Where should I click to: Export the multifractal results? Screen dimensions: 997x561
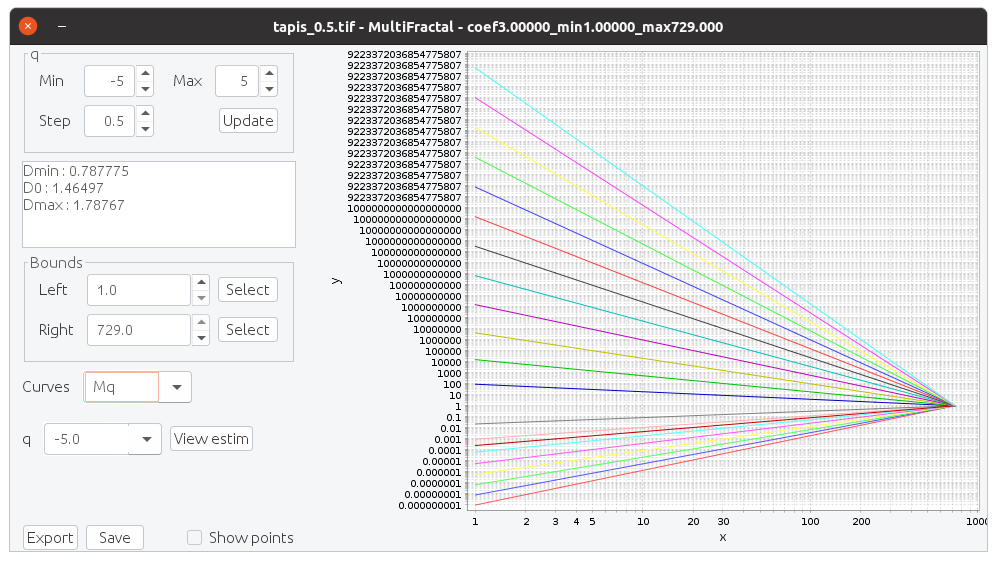(x=50, y=538)
